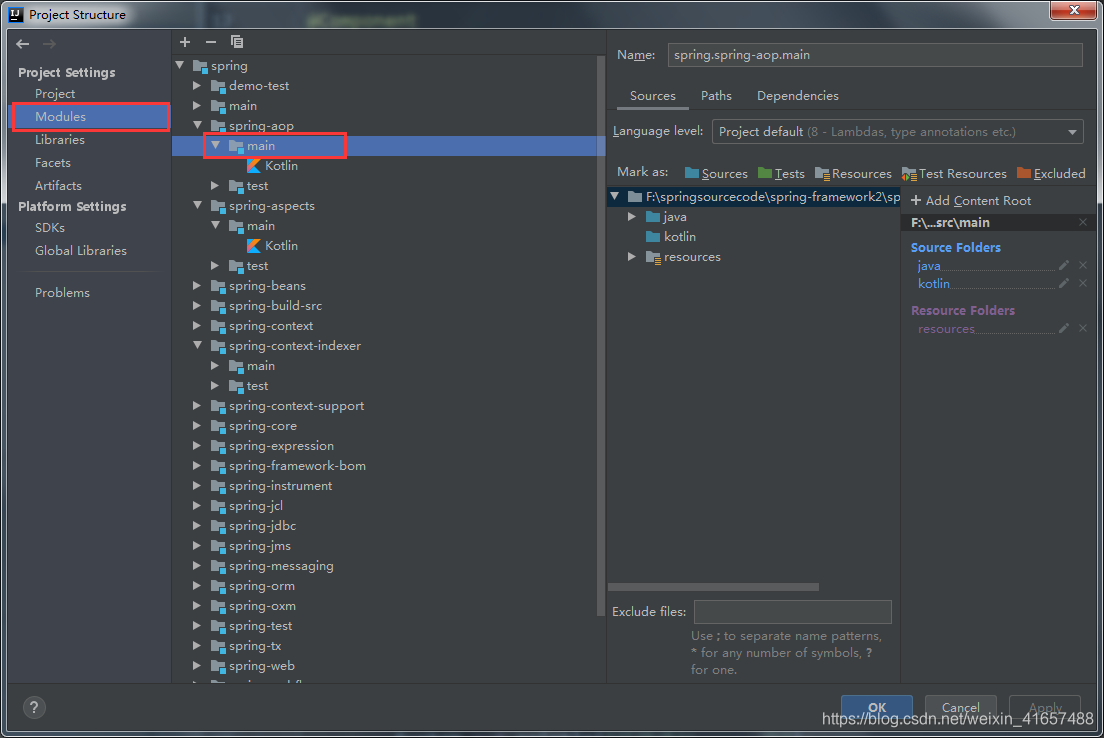Expand test under spring-aop
1104x738 pixels.
coord(215,186)
